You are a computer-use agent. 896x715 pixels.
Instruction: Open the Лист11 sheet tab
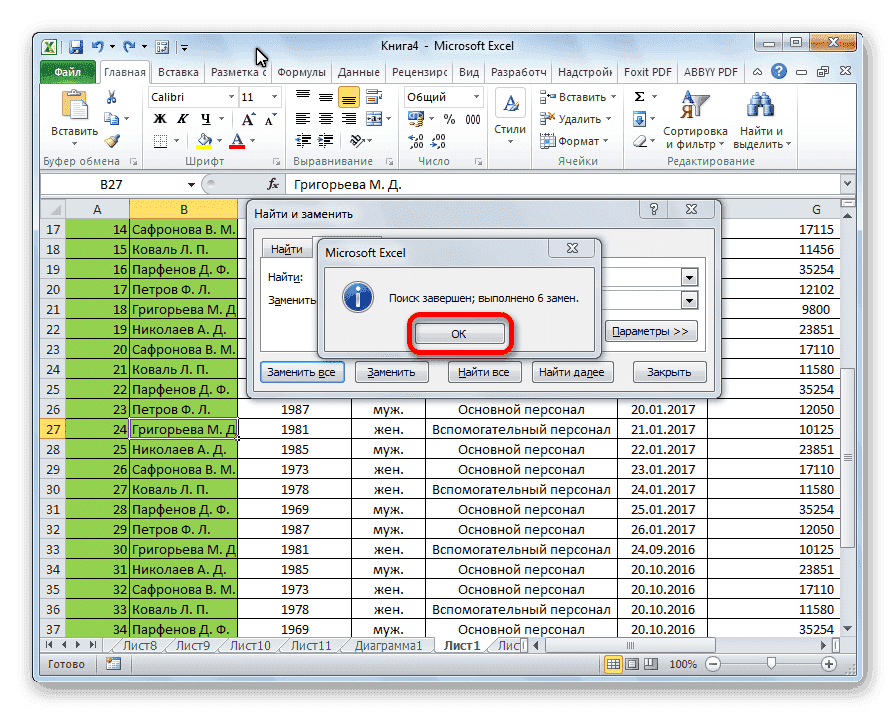tap(310, 645)
